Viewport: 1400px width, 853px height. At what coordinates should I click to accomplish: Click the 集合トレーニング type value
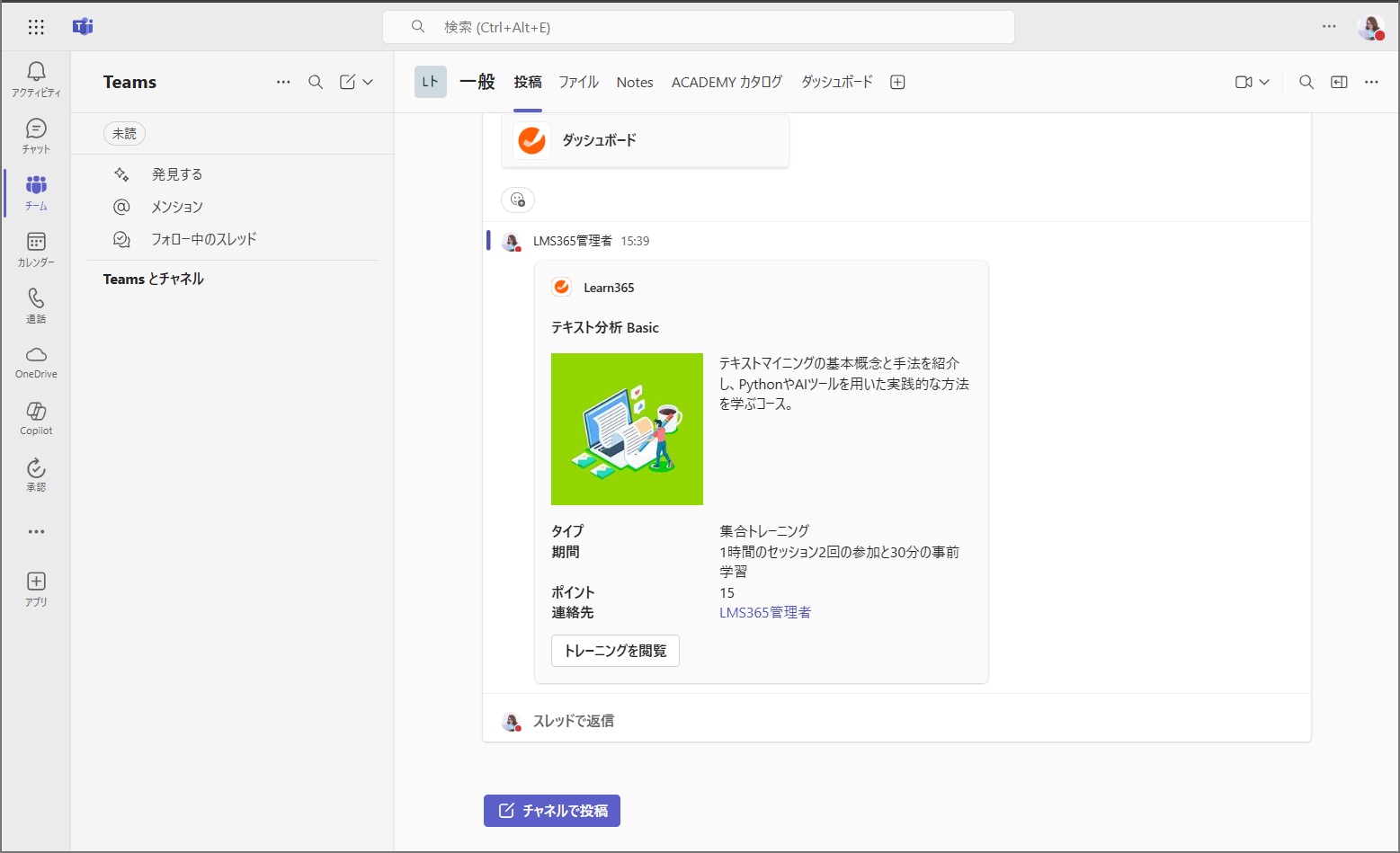pos(764,530)
